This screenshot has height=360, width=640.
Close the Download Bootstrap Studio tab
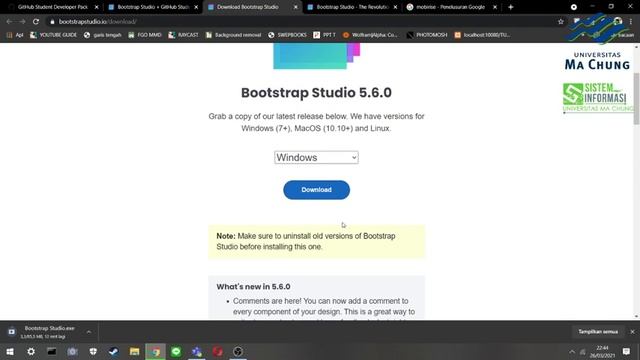coord(296,7)
